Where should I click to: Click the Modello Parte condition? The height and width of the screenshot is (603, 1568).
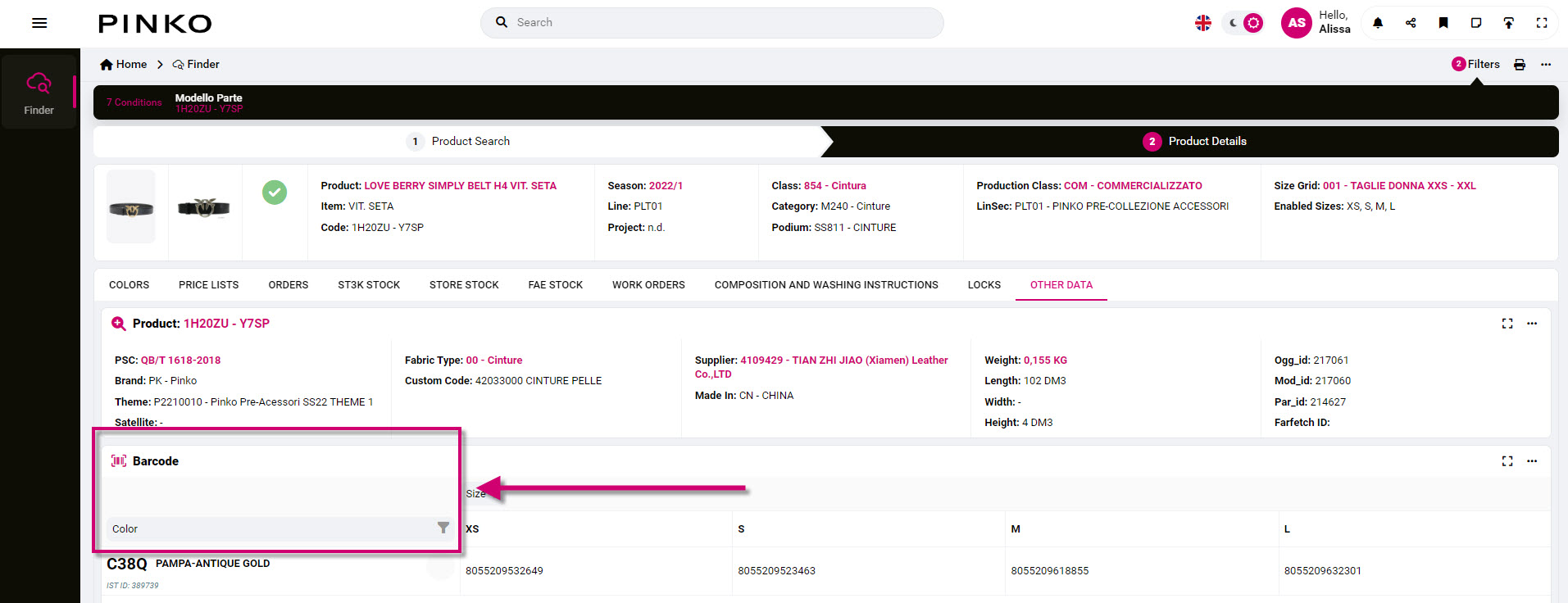pyautogui.click(x=209, y=102)
